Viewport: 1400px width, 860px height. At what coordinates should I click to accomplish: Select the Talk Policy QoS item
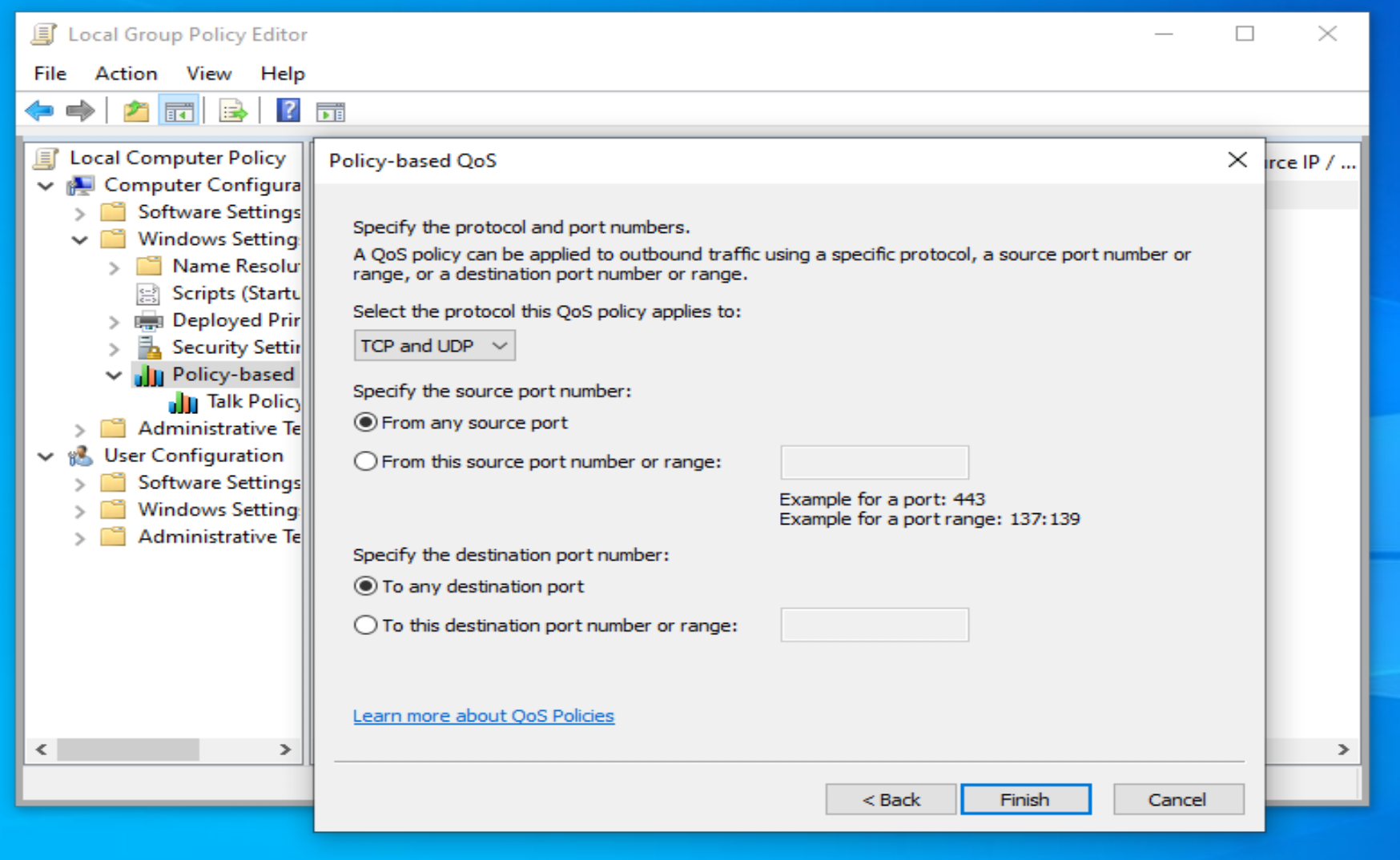pos(252,401)
